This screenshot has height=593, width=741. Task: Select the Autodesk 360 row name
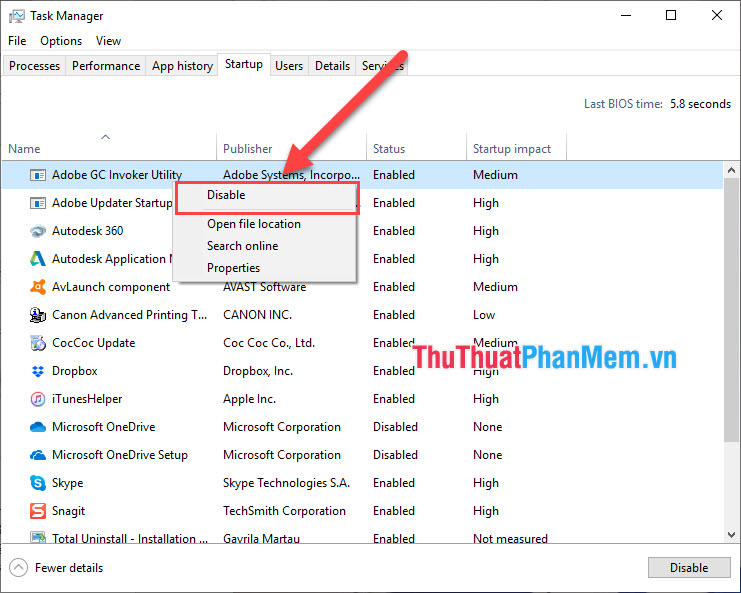click(87, 231)
